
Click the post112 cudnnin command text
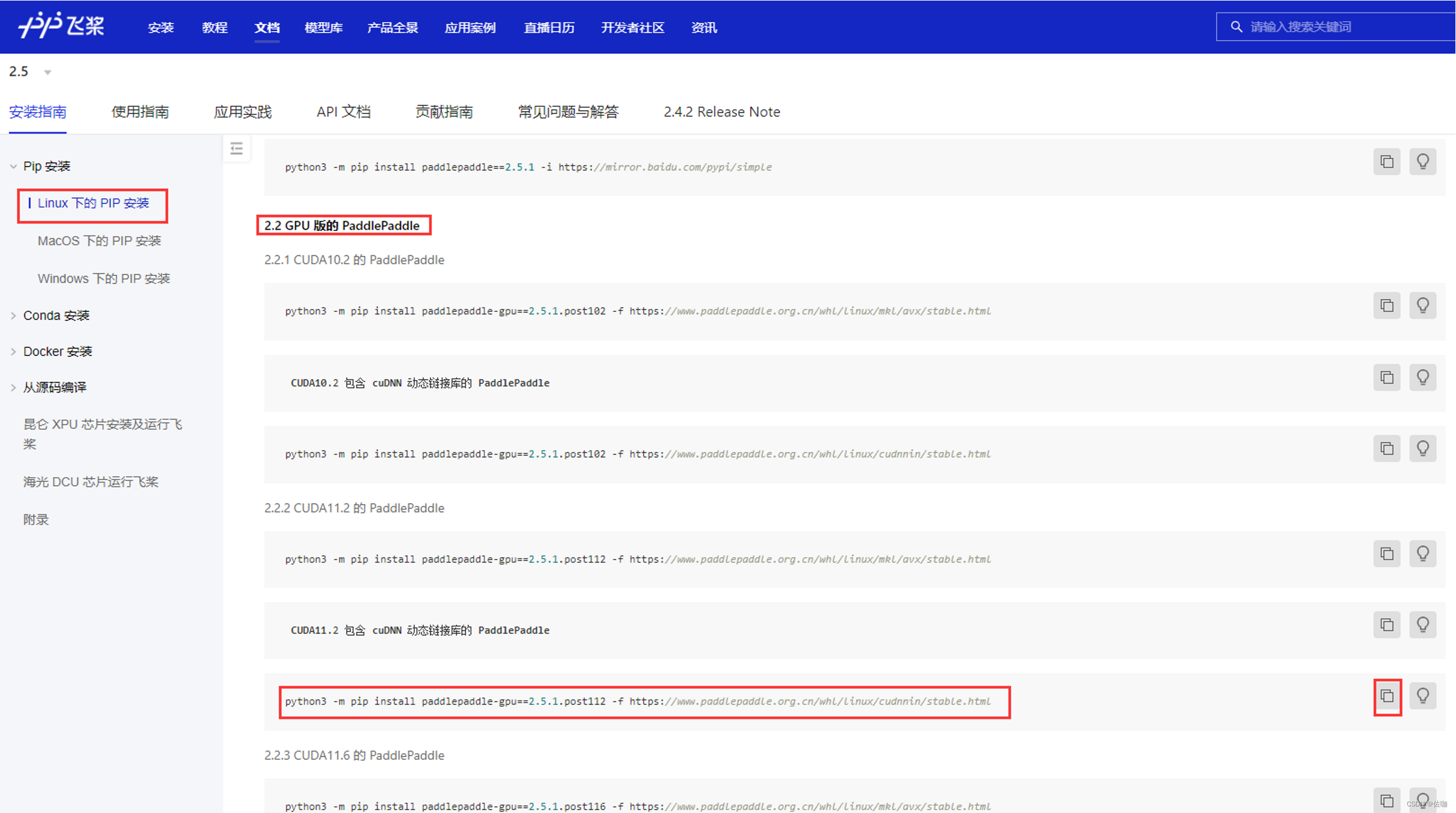pyautogui.click(x=637, y=701)
